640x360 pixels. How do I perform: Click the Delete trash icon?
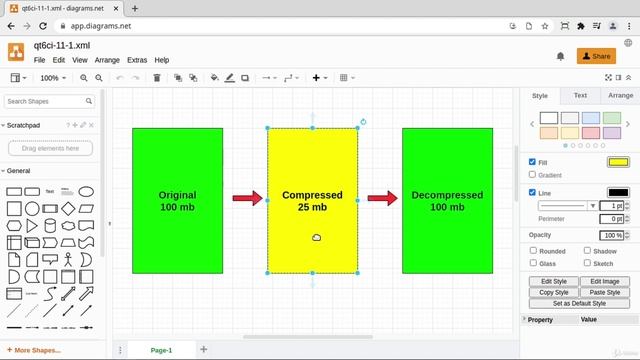[x=157, y=78]
